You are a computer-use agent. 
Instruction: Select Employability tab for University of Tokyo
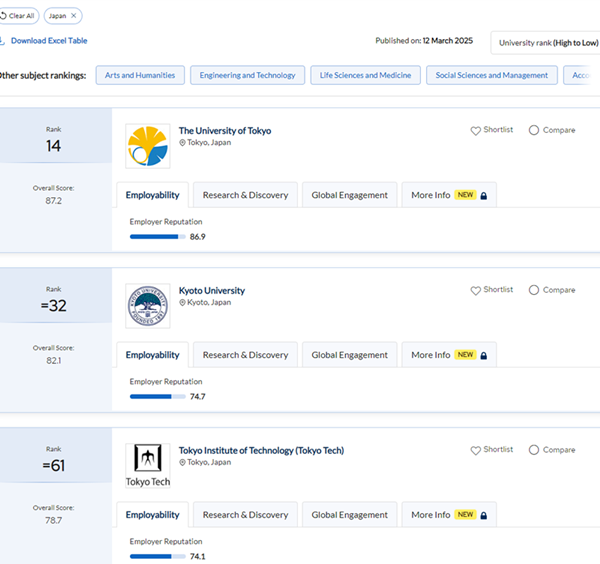pyautogui.click(x=152, y=195)
